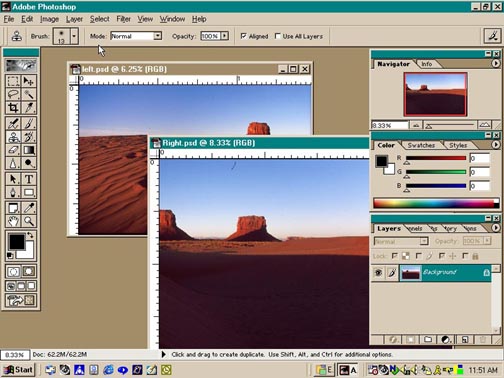The height and width of the screenshot is (378, 504).
Task: Select the Eraser tool
Action: tap(13, 150)
